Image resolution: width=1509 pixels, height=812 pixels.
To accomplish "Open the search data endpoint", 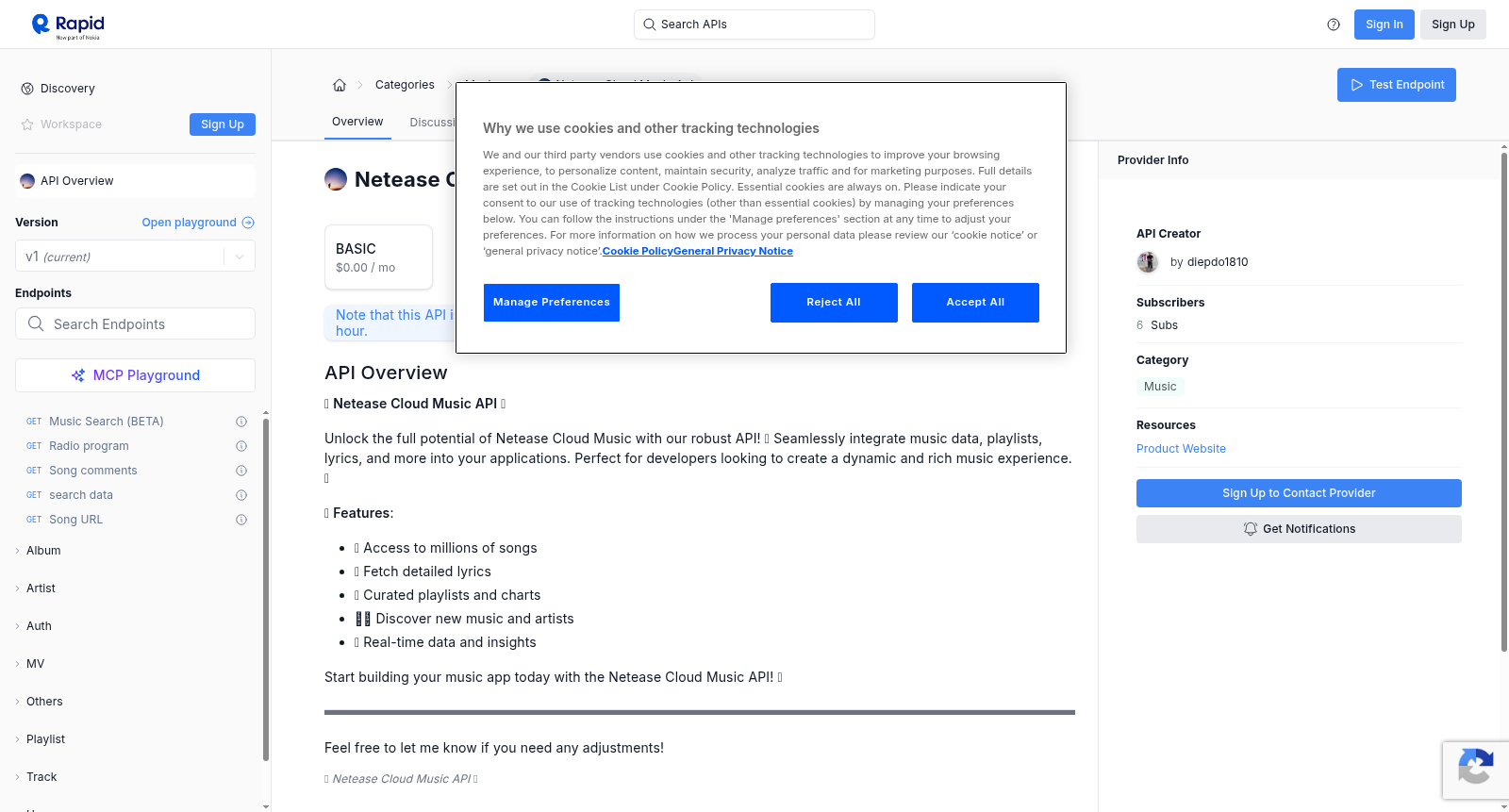I will pyautogui.click(x=81, y=495).
